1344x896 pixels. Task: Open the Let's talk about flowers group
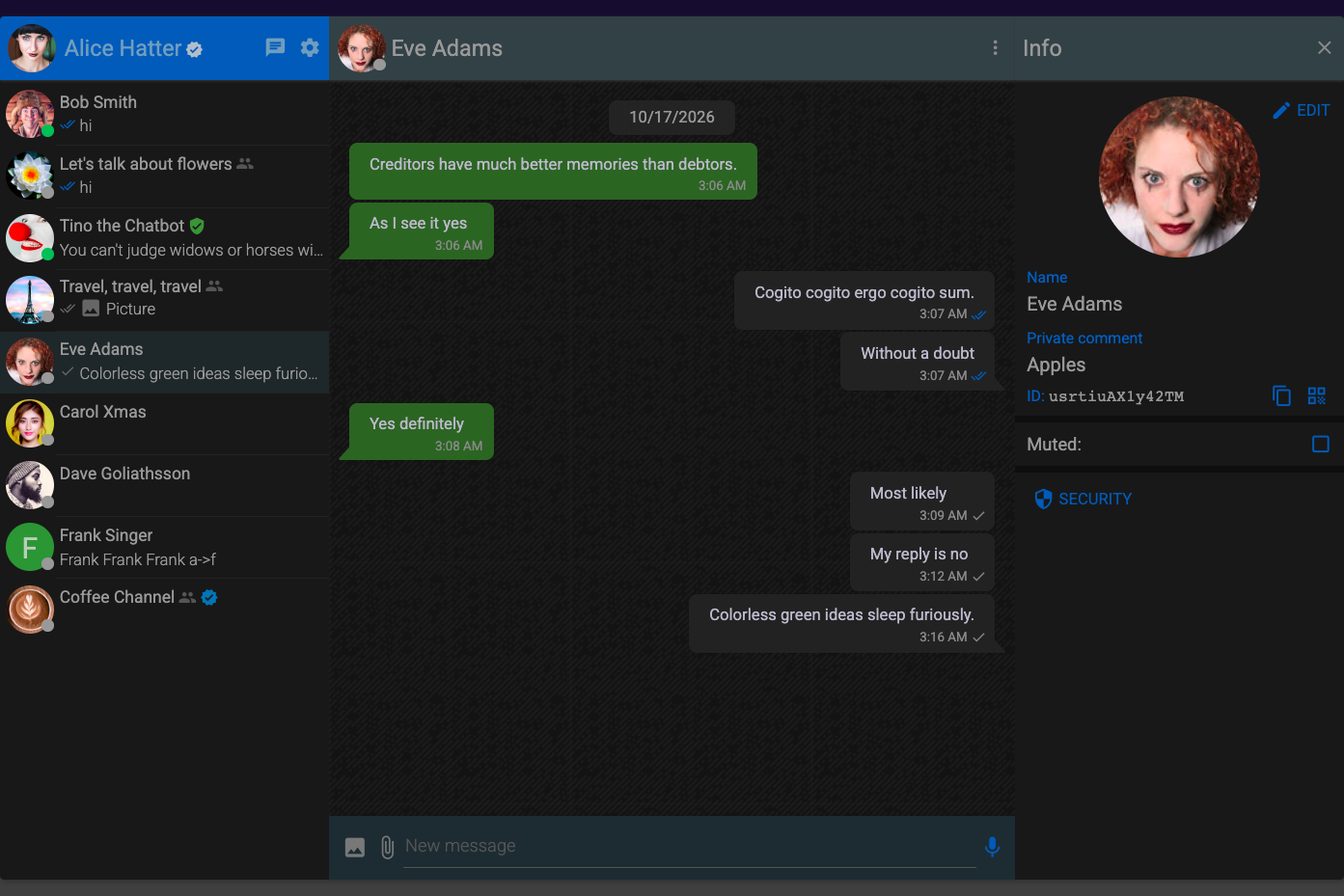165,176
